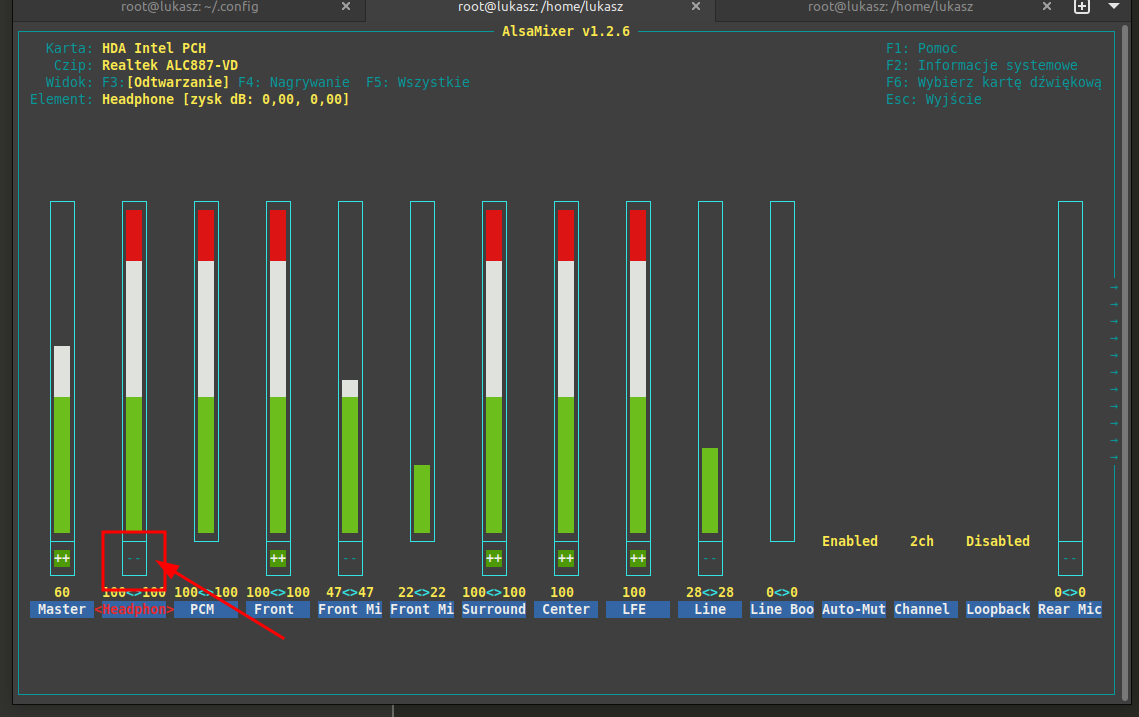Mute the LFE channel via its indicator
The image size is (1139, 717).
(638, 558)
